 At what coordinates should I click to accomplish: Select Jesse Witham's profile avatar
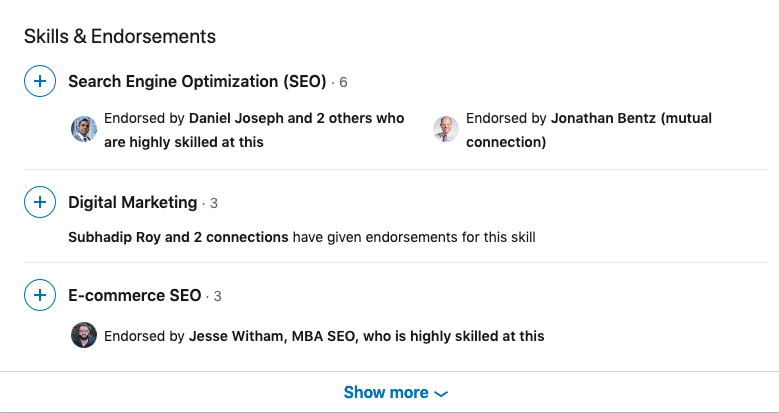(84, 335)
